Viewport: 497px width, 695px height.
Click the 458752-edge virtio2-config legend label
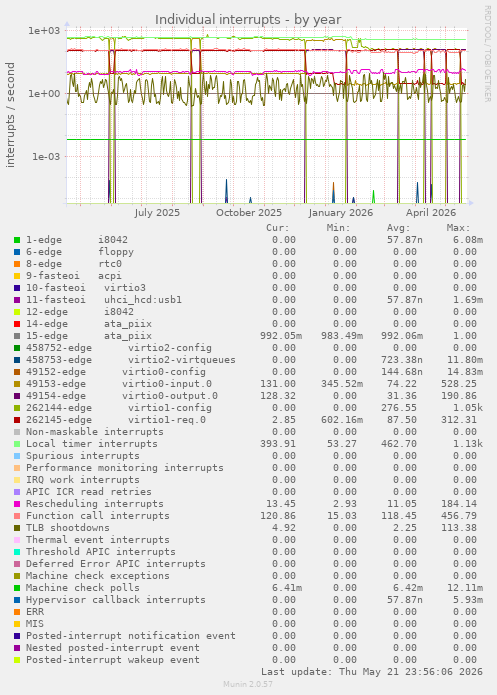click(119, 348)
